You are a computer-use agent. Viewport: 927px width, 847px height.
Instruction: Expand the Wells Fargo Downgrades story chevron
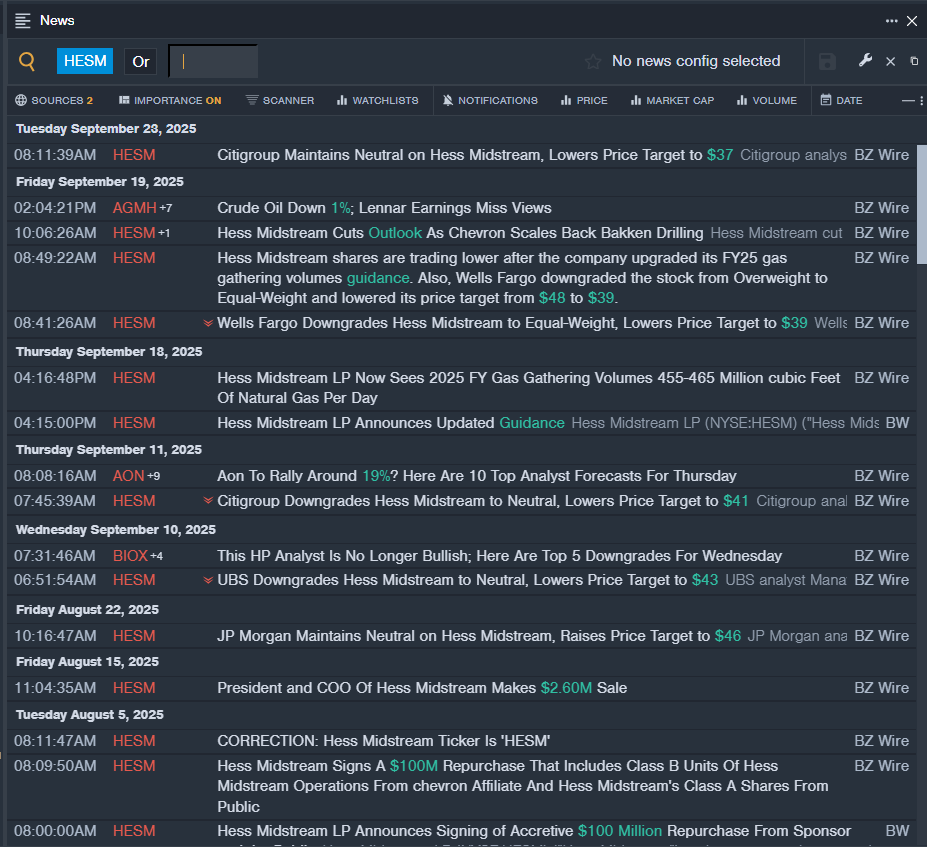(x=208, y=323)
